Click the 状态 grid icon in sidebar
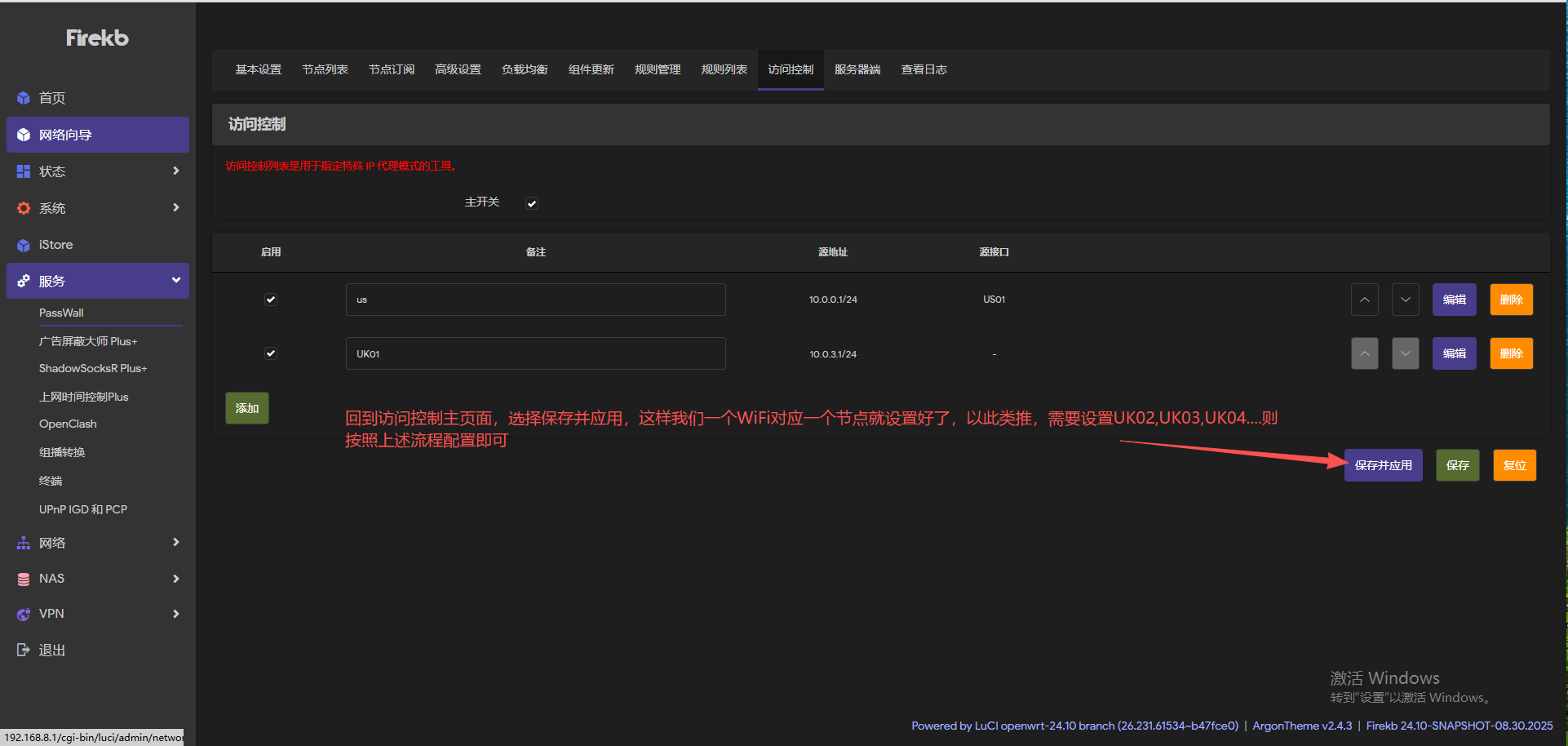1568x746 pixels. pos(24,171)
